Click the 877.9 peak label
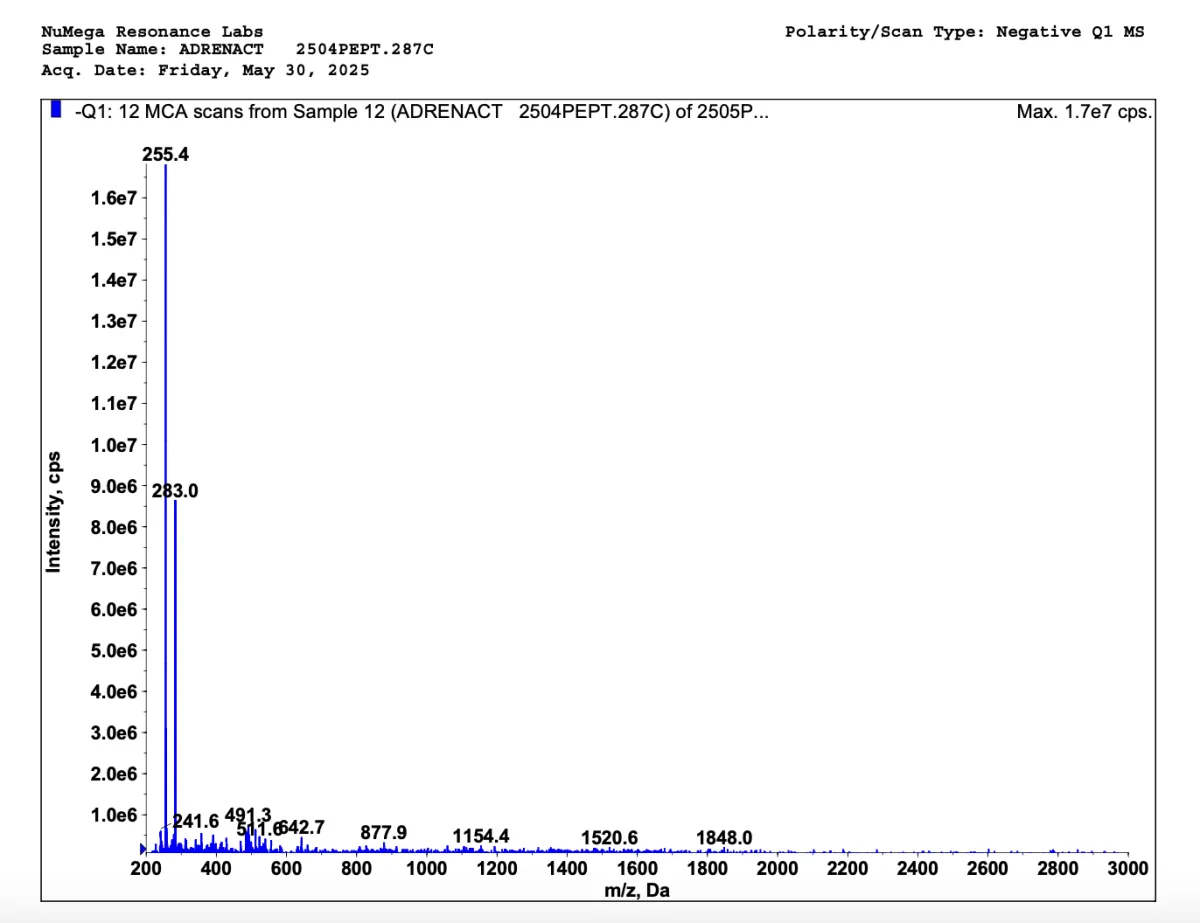This screenshot has height=923, width=1200. [384, 833]
